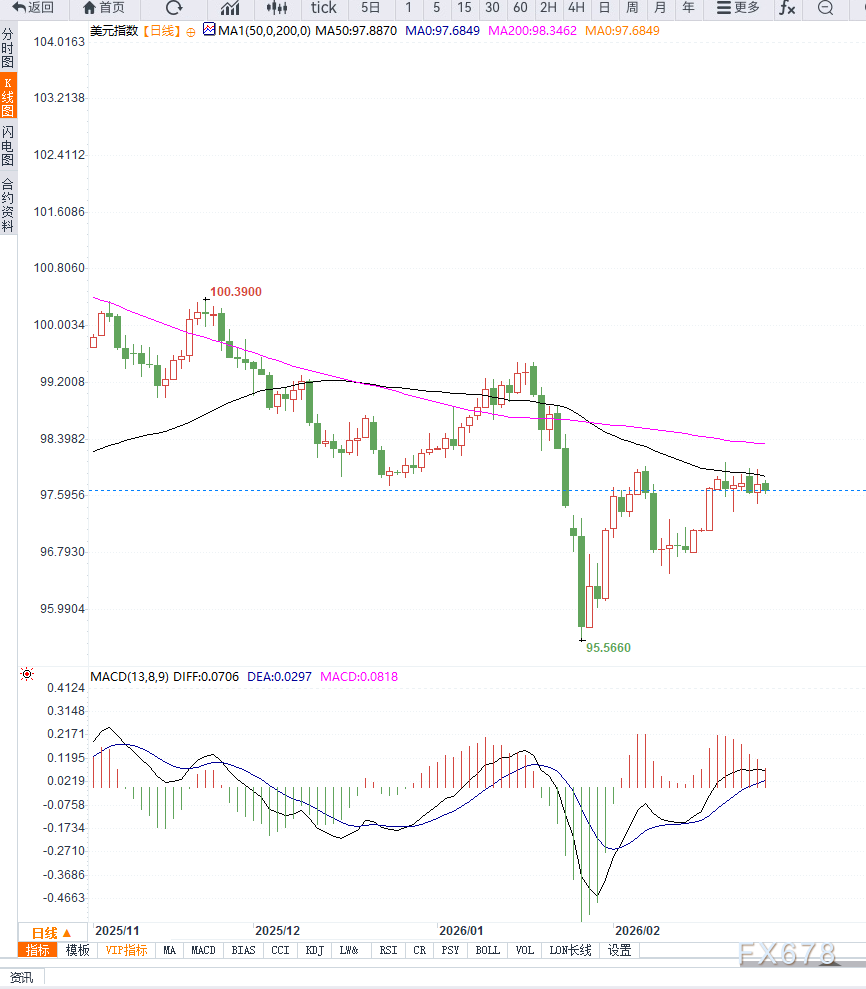Switch to the 模板 tab
The height and width of the screenshot is (989, 866).
point(77,950)
